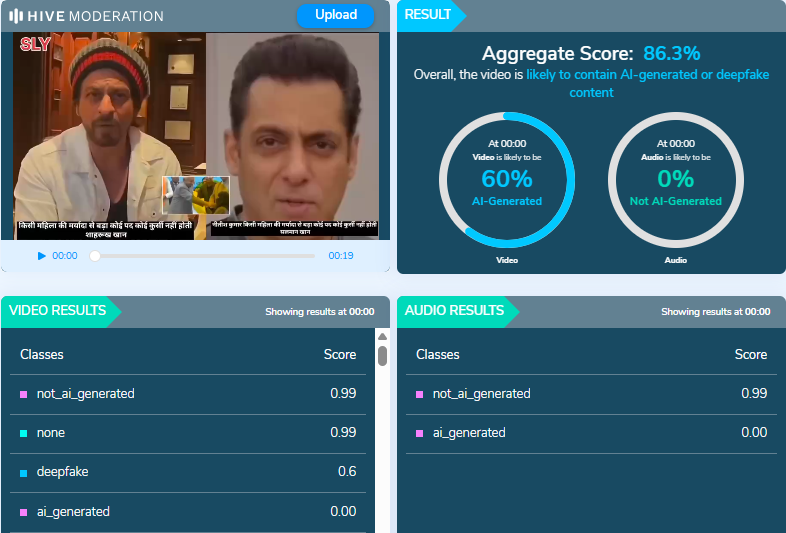Viewport: 786px width, 533px height.
Task: Click the Video Results scrollbar thumb
Action: pos(382,356)
